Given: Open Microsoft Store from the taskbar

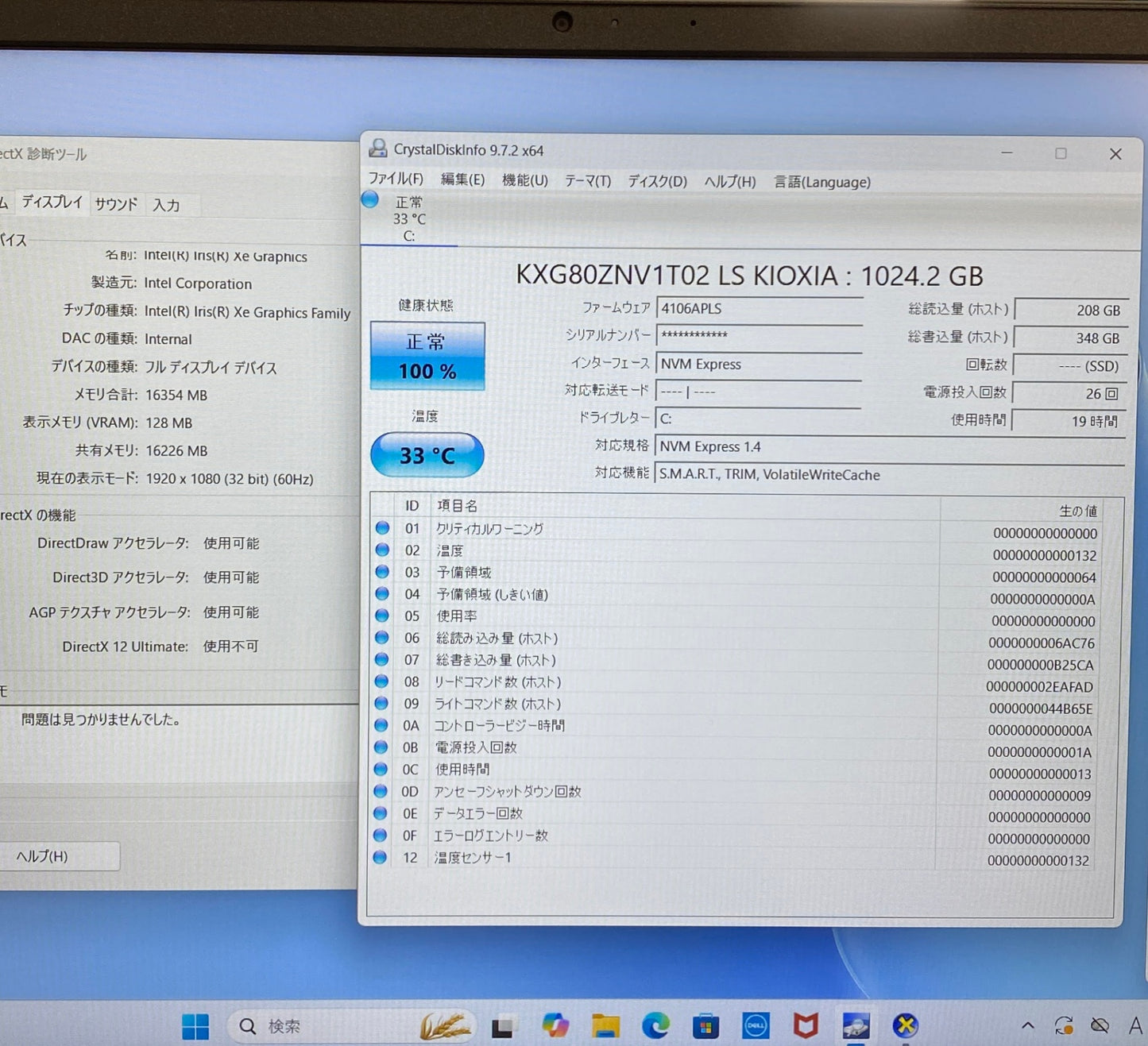Looking at the screenshot, I should 705,1026.
